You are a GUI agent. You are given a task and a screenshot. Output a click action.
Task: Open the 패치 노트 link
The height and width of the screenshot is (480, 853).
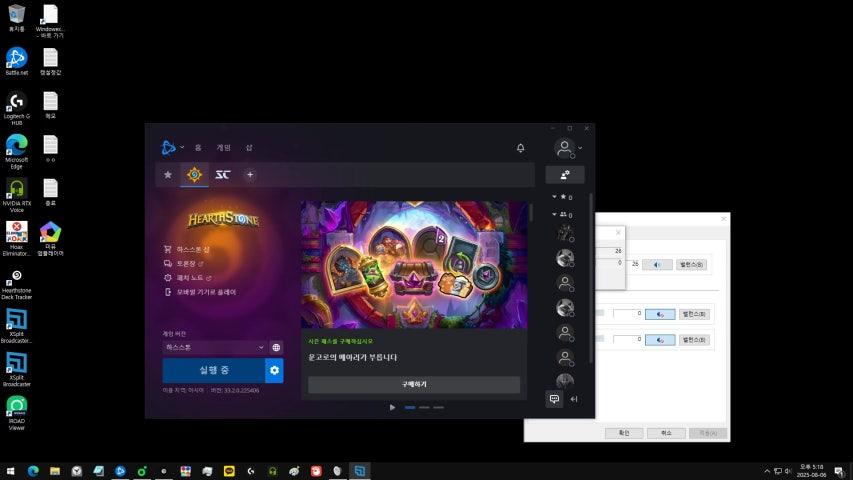[x=187, y=278]
